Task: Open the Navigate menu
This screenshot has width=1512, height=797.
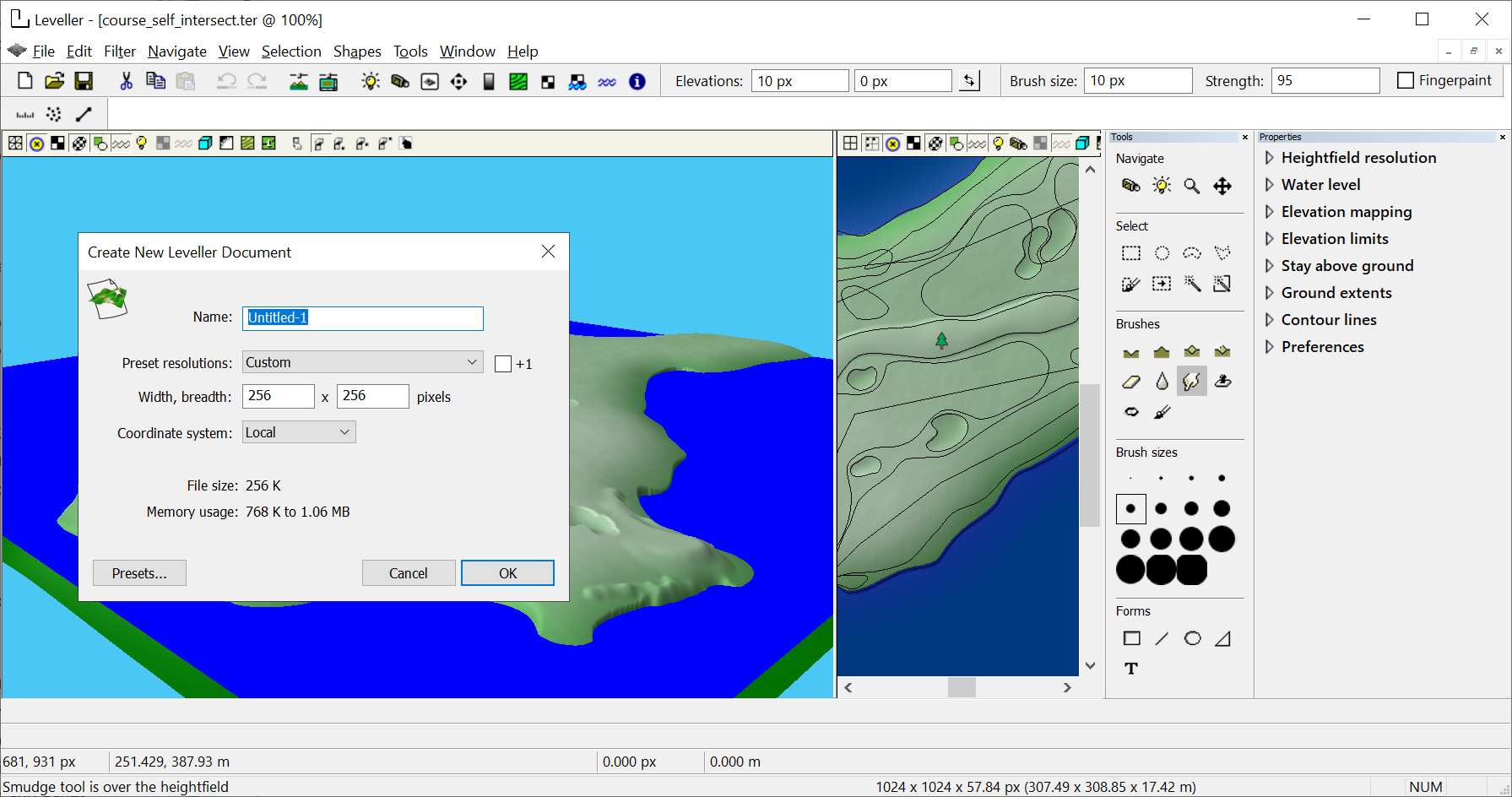Action: coord(177,52)
